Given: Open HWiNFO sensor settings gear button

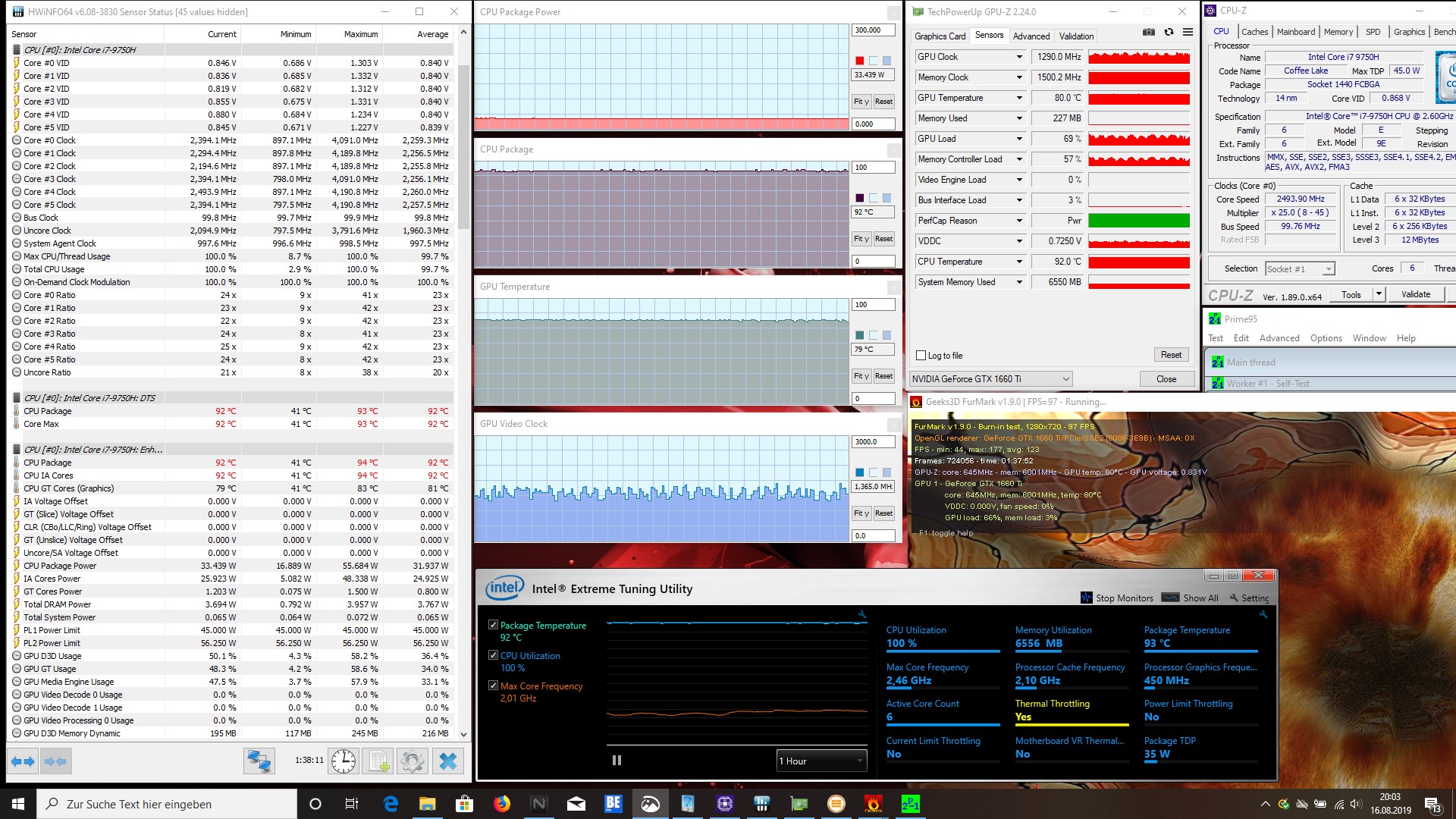Looking at the screenshot, I should pyautogui.click(x=413, y=761).
